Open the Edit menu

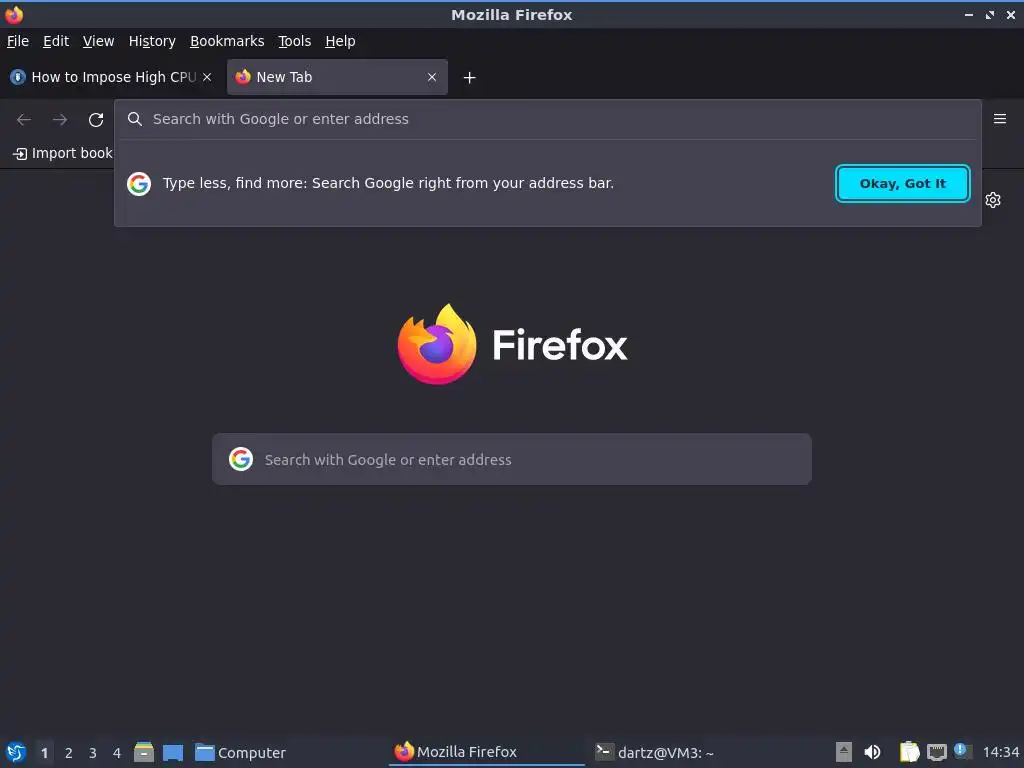click(x=56, y=41)
